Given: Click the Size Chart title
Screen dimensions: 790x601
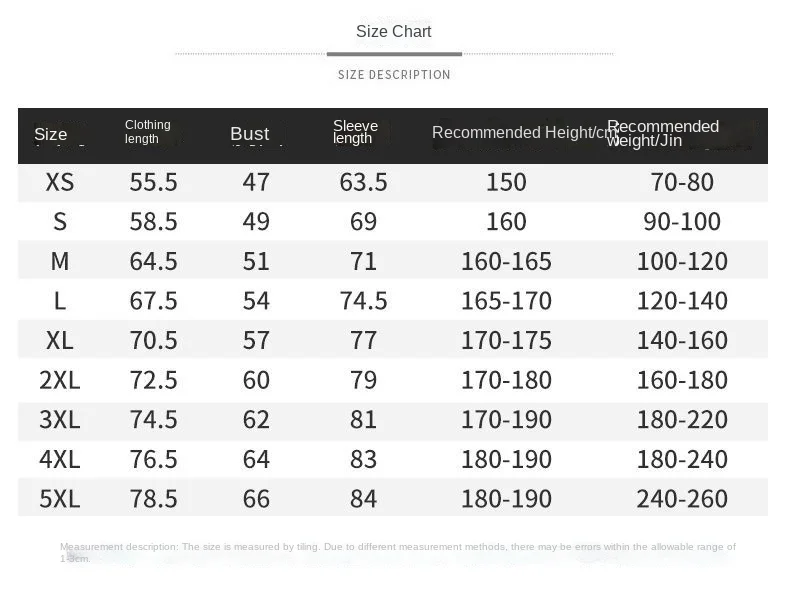Looking at the screenshot, I should tap(393, 31).
